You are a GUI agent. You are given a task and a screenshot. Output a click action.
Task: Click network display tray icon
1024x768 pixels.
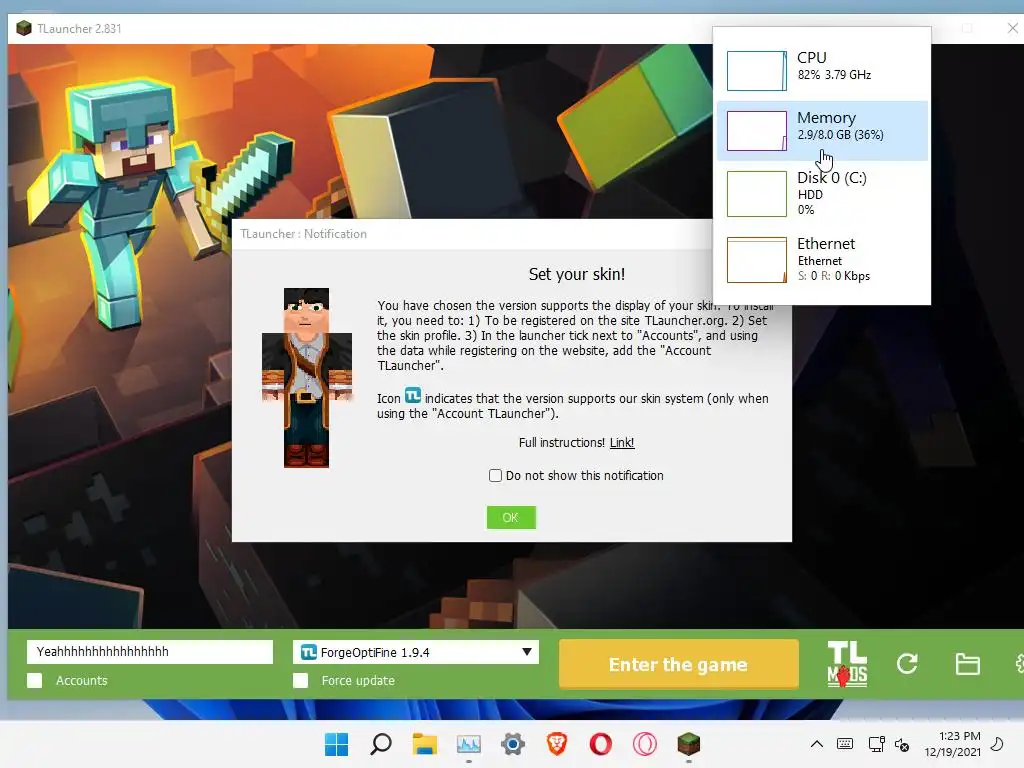tap(876, 744)
